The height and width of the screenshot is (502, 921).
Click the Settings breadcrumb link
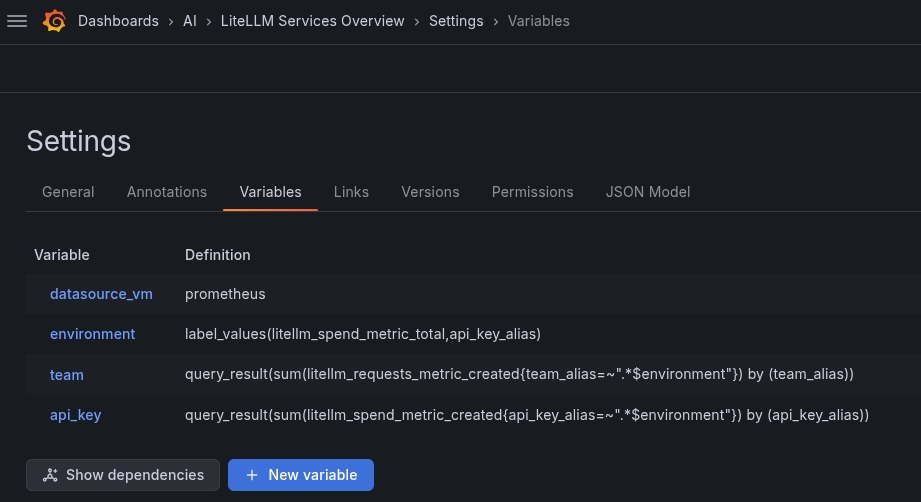tap(456, 21)
